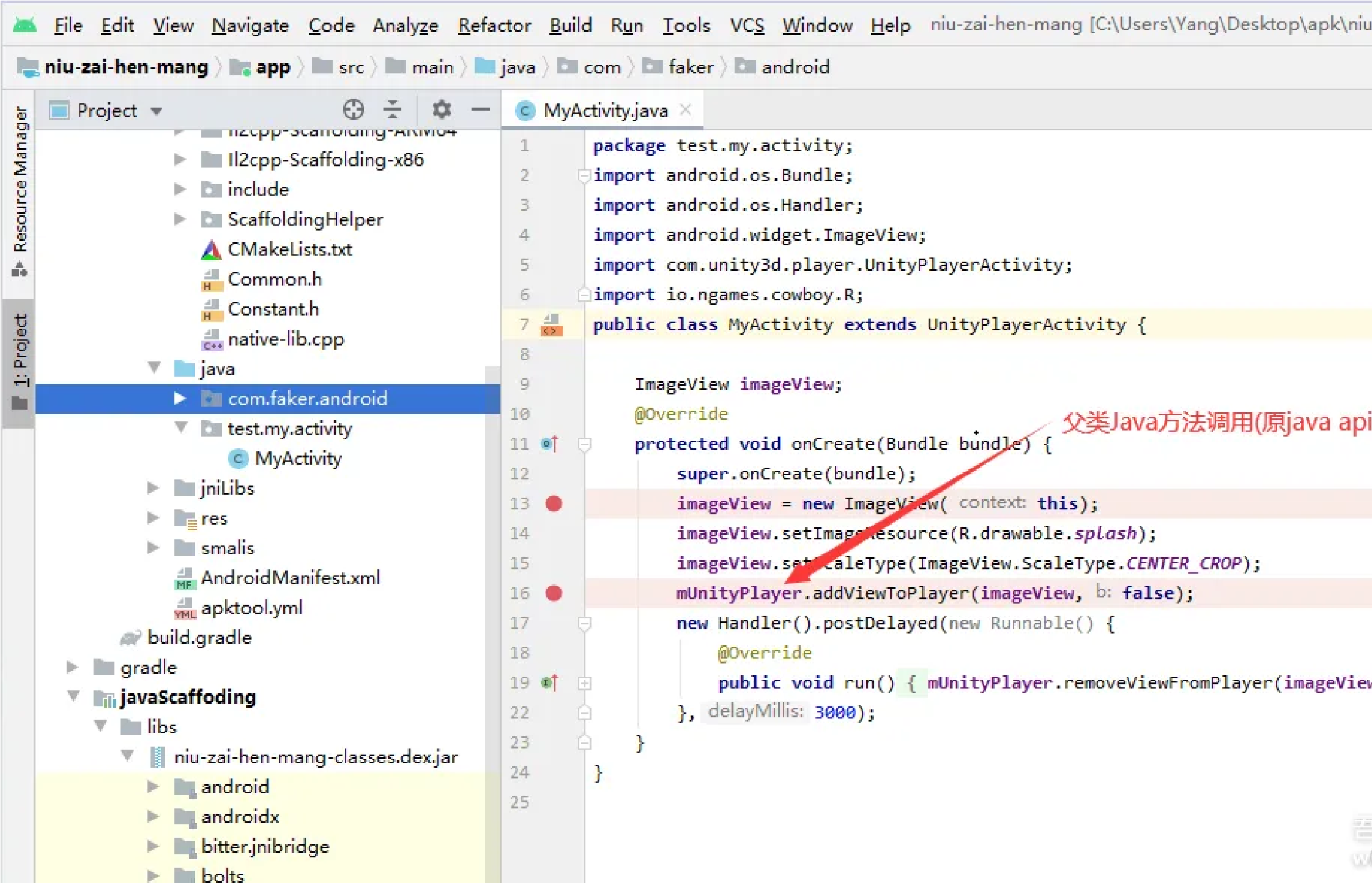This screenshot has height=883, width=1372.
Task: Hide the Project panel with minus icon
Action: (x=481, y=110)
